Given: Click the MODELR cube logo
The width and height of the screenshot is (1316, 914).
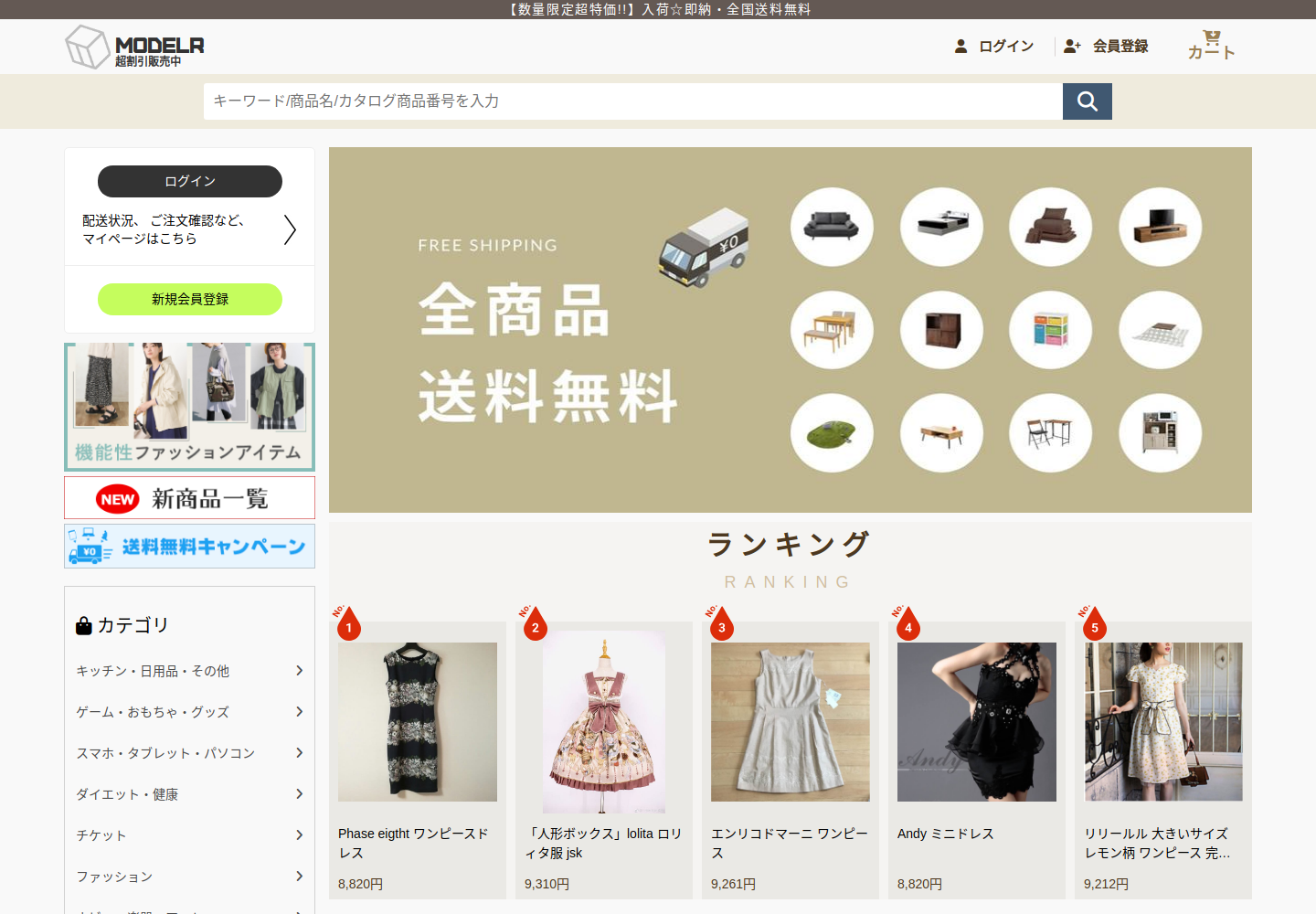Looking at the screenshot, I should click(88, 47).
